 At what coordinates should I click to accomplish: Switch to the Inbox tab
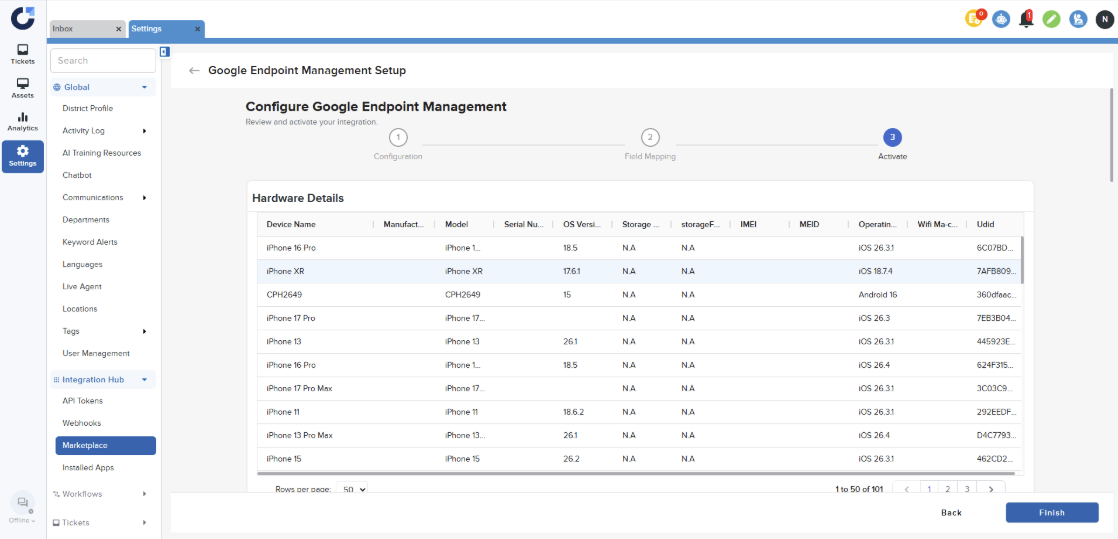(70, 29)
